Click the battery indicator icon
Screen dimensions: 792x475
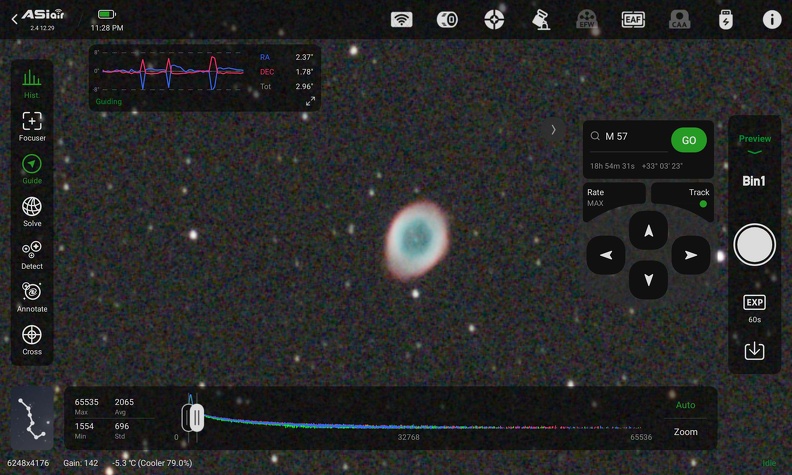[x=107, y=14]
